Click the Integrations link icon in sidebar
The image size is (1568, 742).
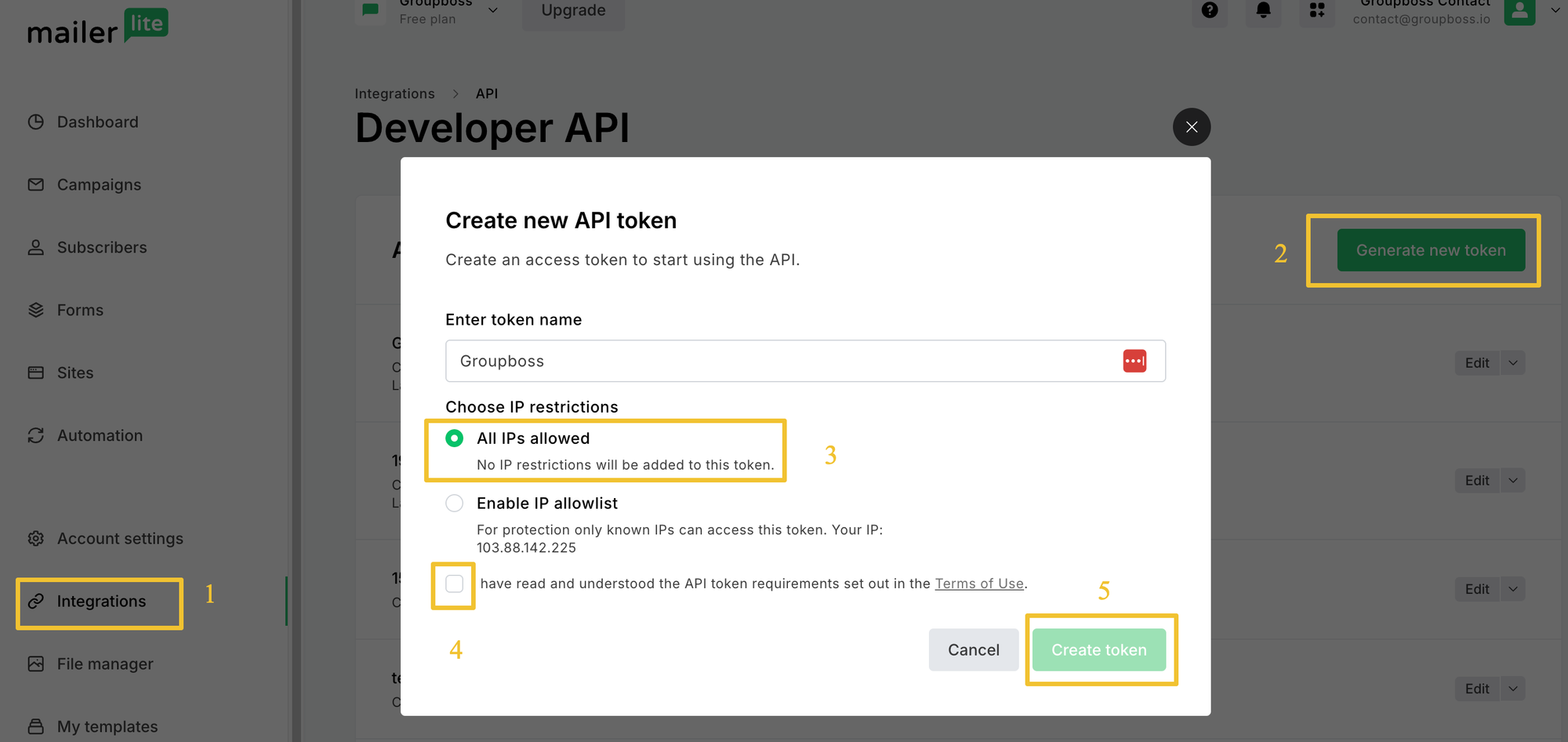pyautogui.click(x=36, y=602)
